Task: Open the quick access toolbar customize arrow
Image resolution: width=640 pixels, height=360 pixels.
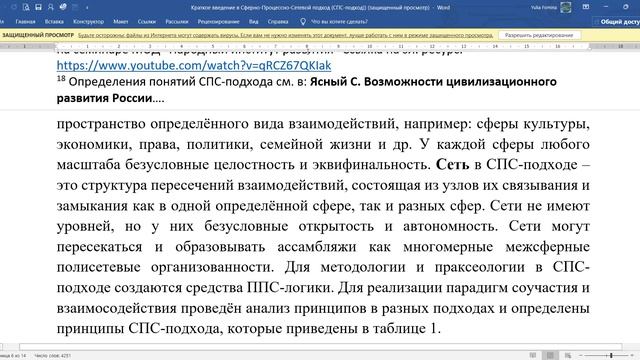Action: (87, 7)
